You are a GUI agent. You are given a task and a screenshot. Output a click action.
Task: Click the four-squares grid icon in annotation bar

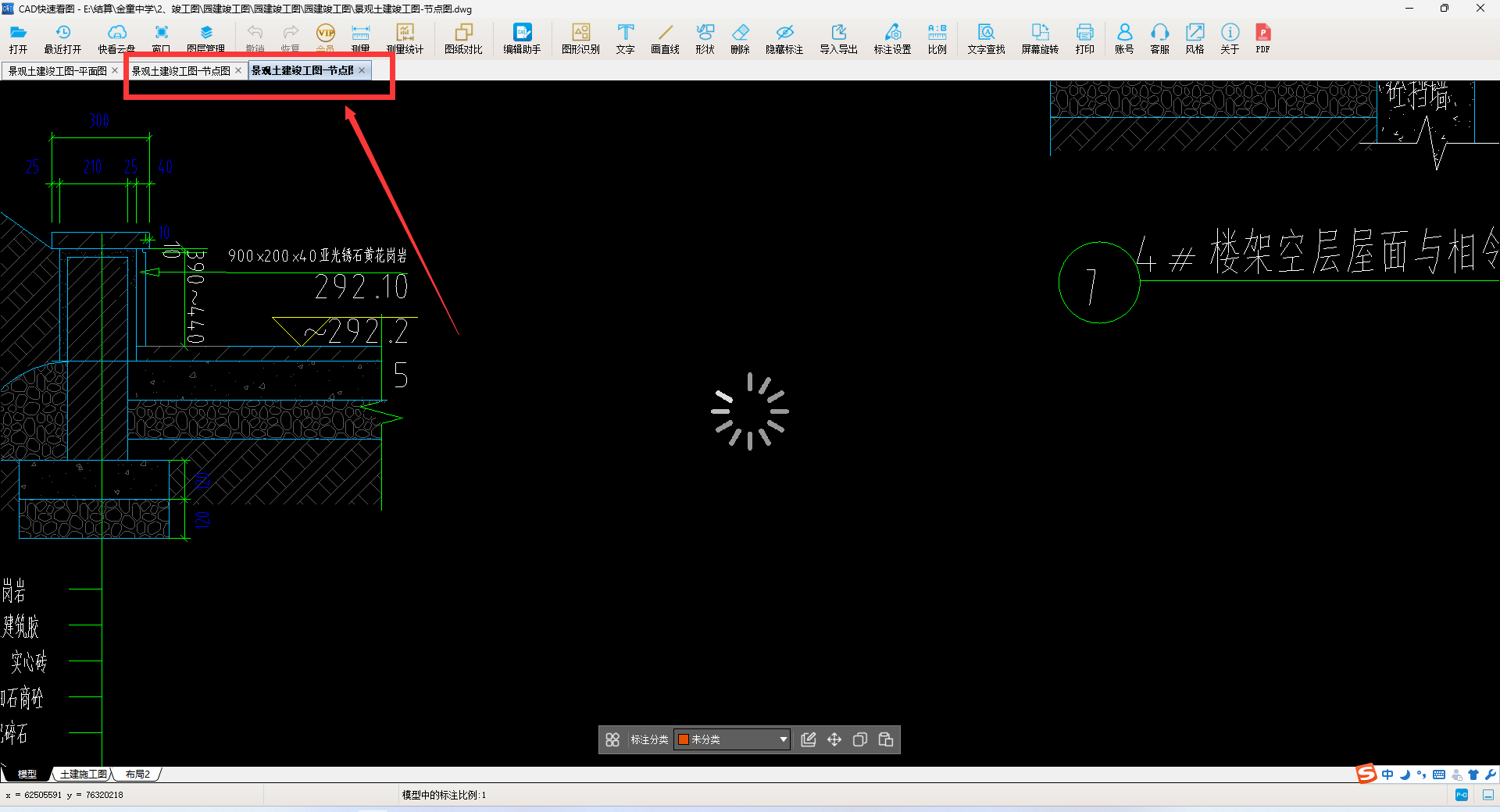tap(612, 739)
